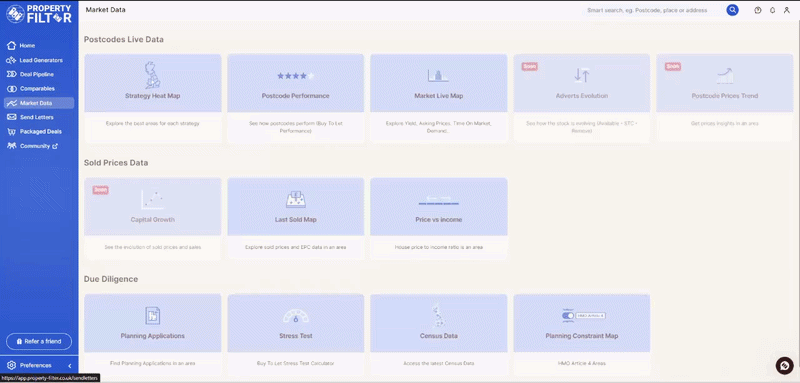Click 'Access the latest Census Data' text
This screenshot has width=800, height=383.
tap(439, 363)
